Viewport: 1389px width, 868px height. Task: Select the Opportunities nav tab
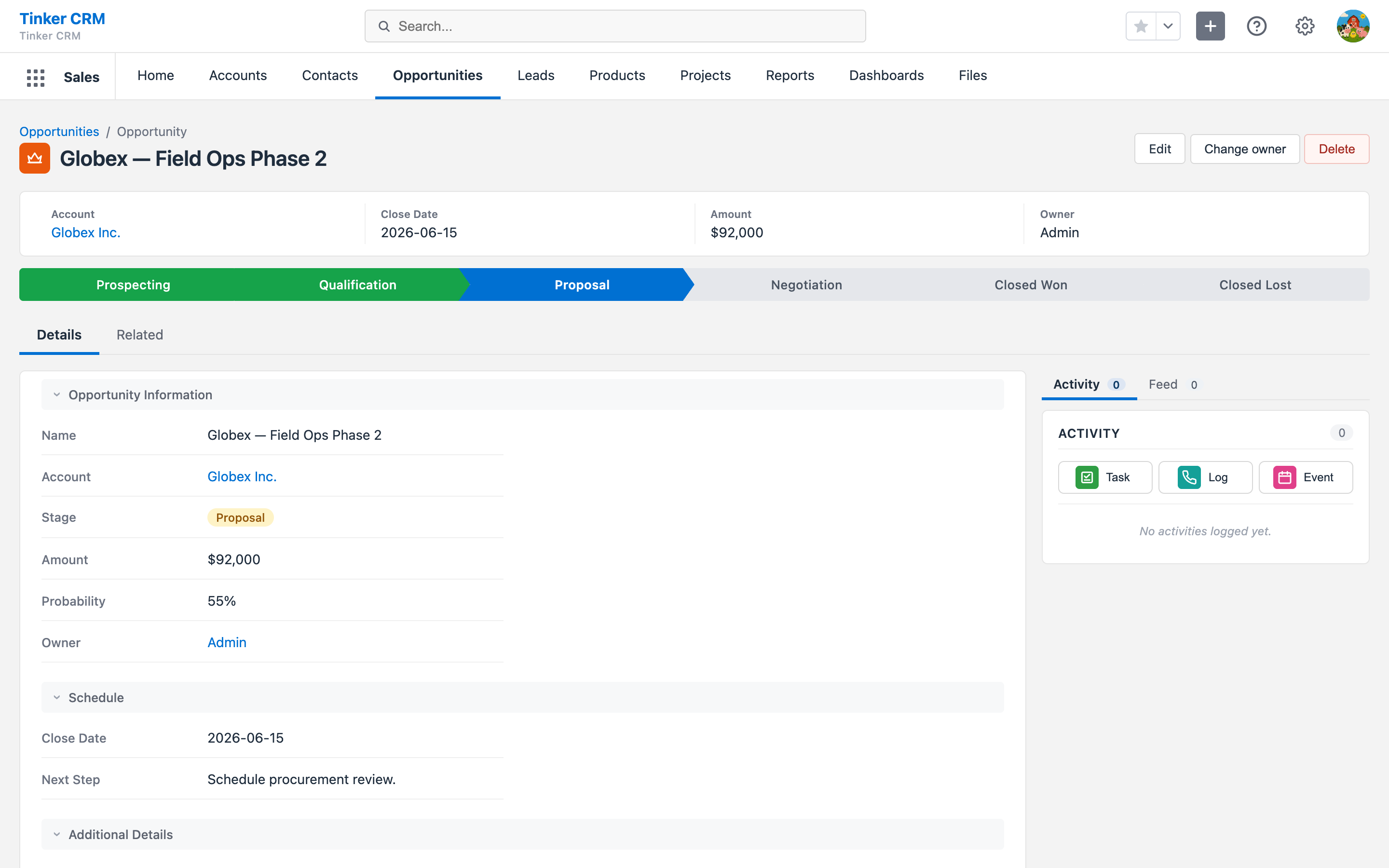pyautogui.click(x=437, y=75)
